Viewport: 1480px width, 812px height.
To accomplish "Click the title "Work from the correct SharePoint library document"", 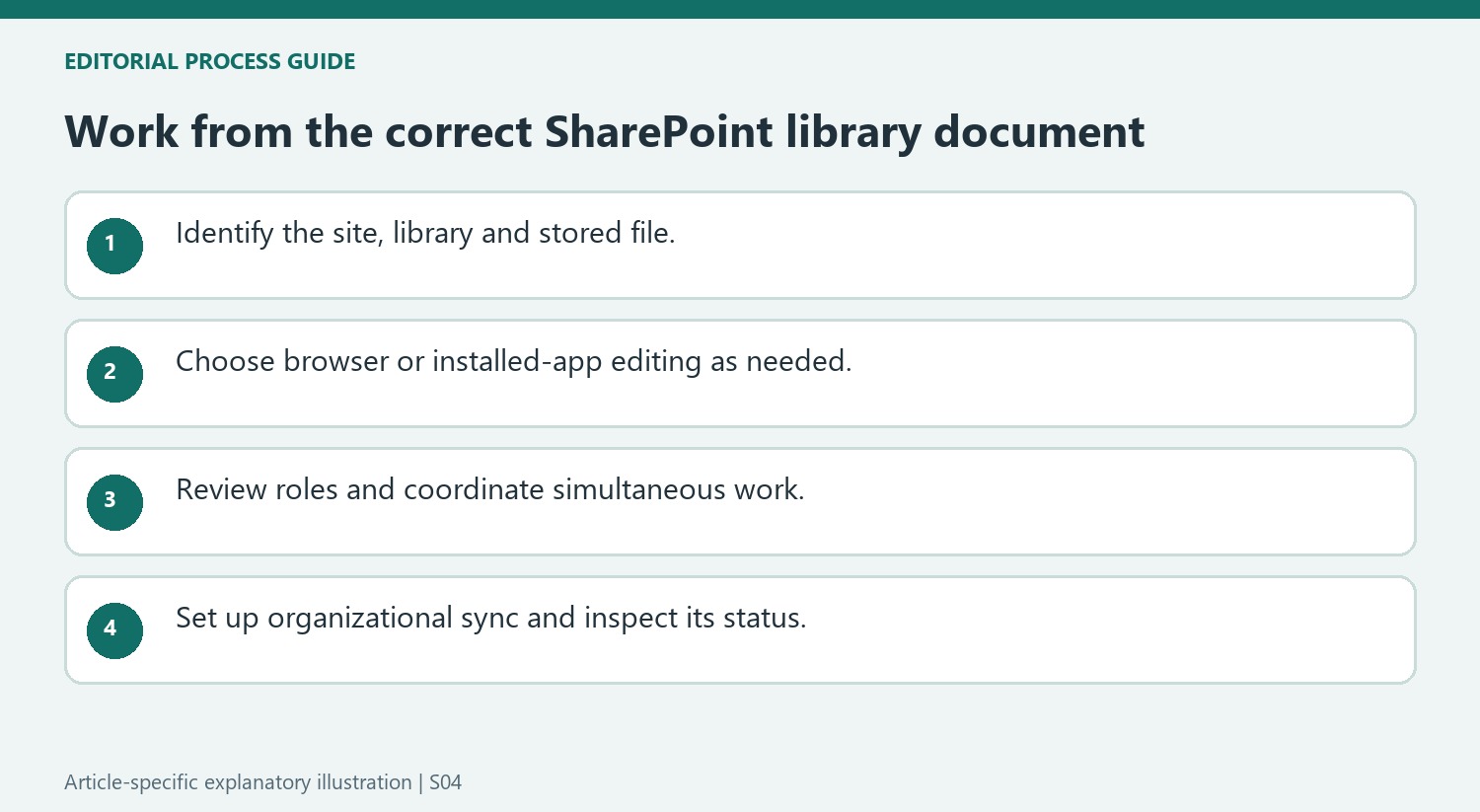I will click(x=604, y=132).
